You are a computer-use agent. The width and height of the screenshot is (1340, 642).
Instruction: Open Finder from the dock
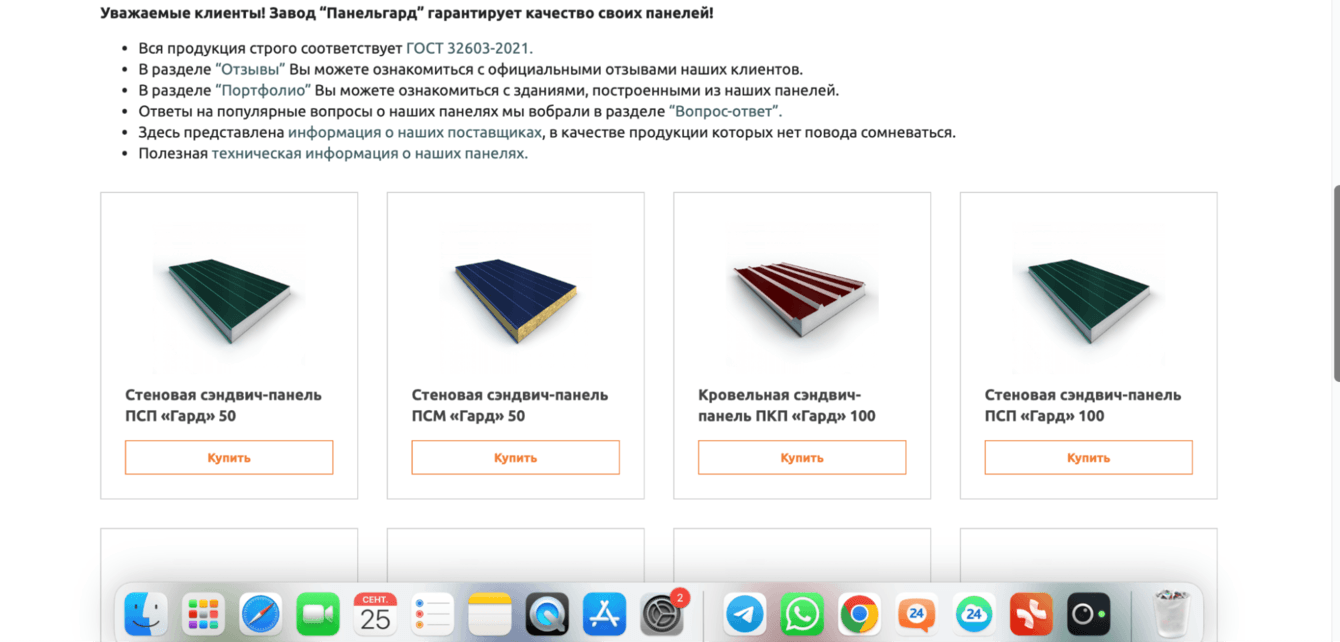[146, 614]
